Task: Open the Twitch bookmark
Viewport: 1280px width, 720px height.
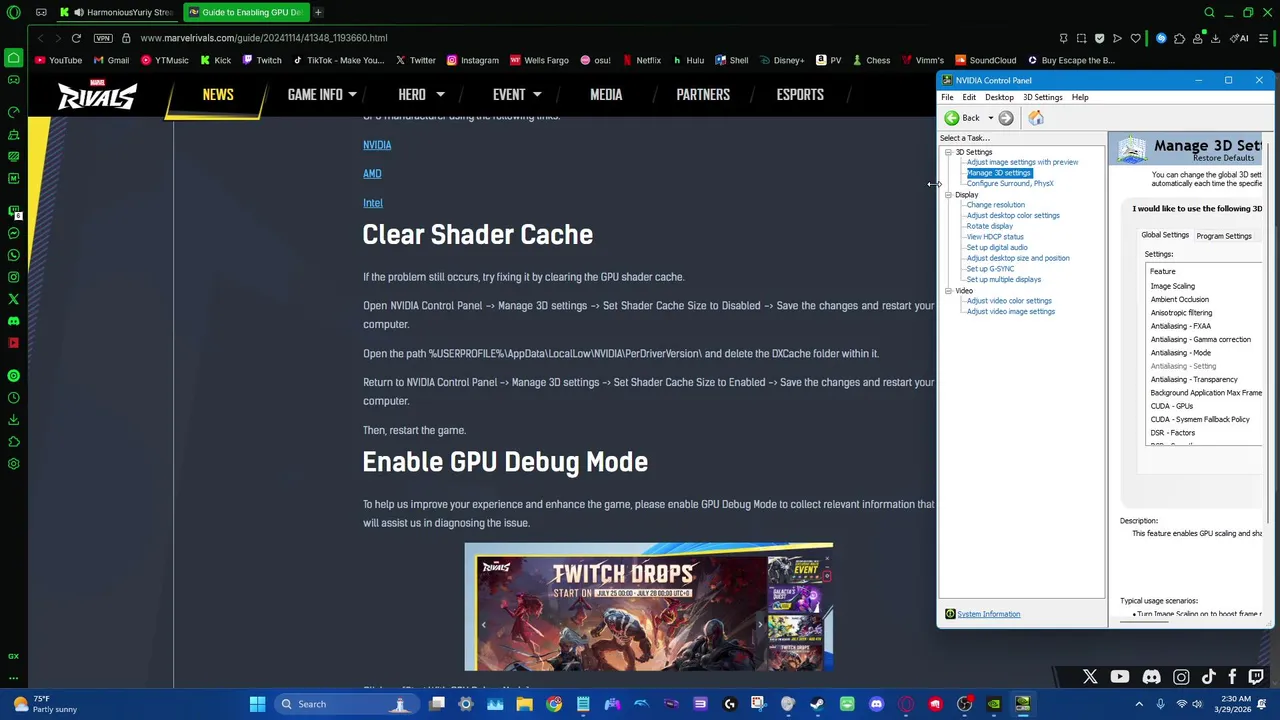Action: 262,60
